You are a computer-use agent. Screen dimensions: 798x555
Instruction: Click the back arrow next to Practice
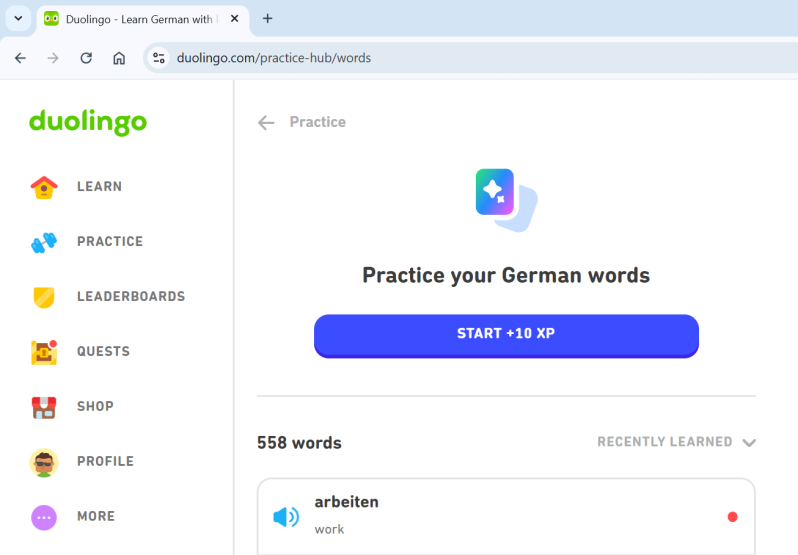pyautogui.click(x=266, y=122)
